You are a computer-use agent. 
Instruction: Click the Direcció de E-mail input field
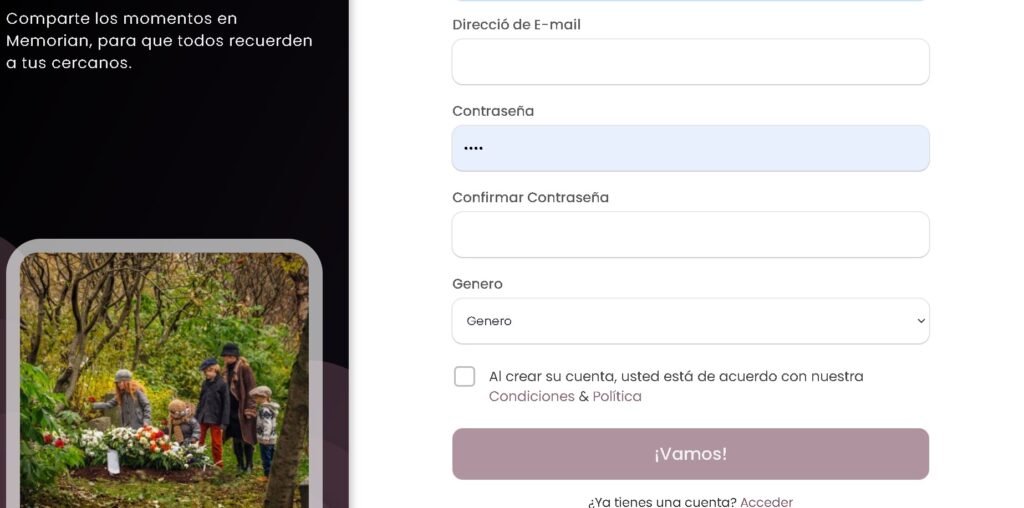click(x=690, y=61)
